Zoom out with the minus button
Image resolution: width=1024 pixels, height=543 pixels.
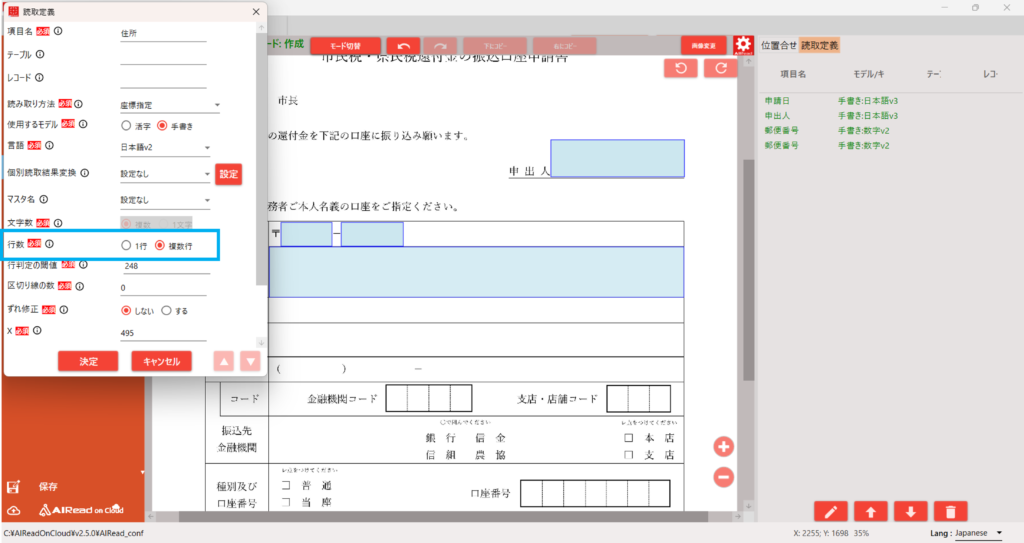pyautogui.click(x=723, y=477)
